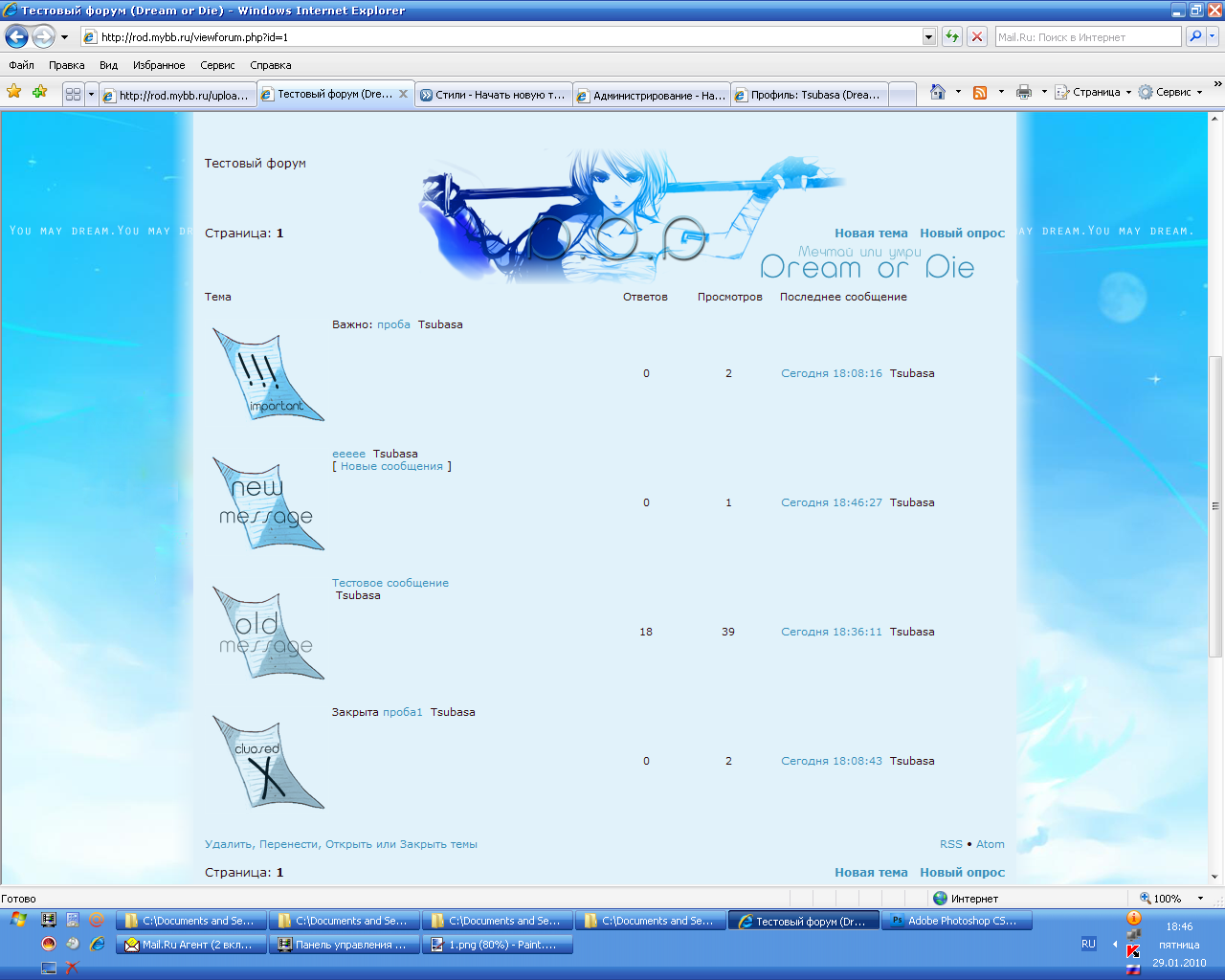Open the Избранное menu
This screenshot has width=1225, height=980.
[159, 65]
